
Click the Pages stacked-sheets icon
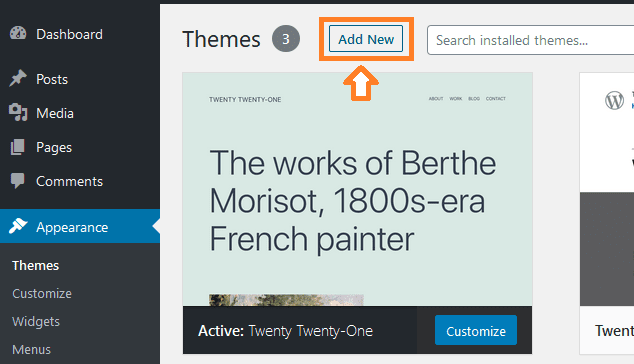pos(18,147)
